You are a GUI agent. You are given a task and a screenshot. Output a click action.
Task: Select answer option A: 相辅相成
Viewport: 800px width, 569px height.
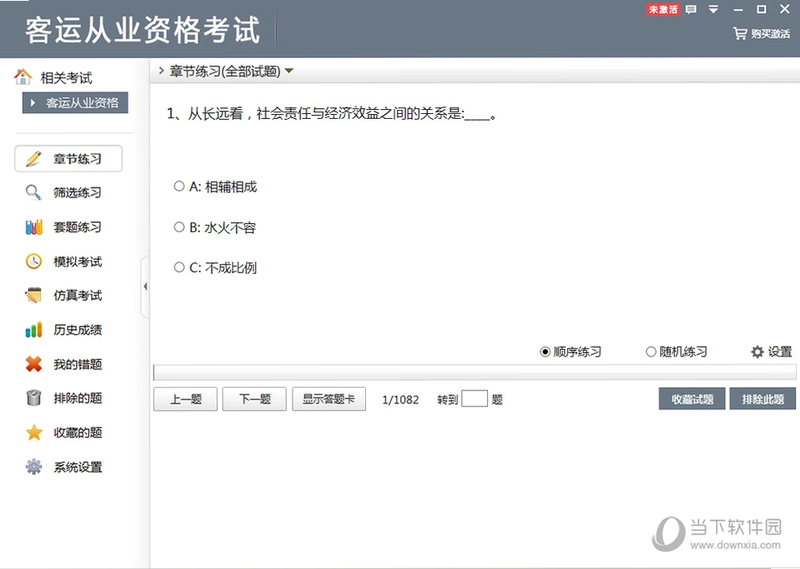[179, 186]
